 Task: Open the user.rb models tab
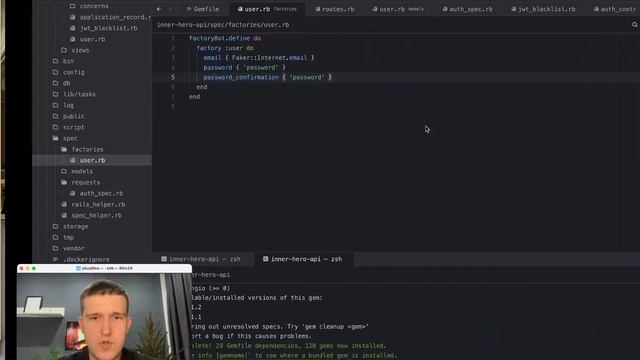[398, 9]
